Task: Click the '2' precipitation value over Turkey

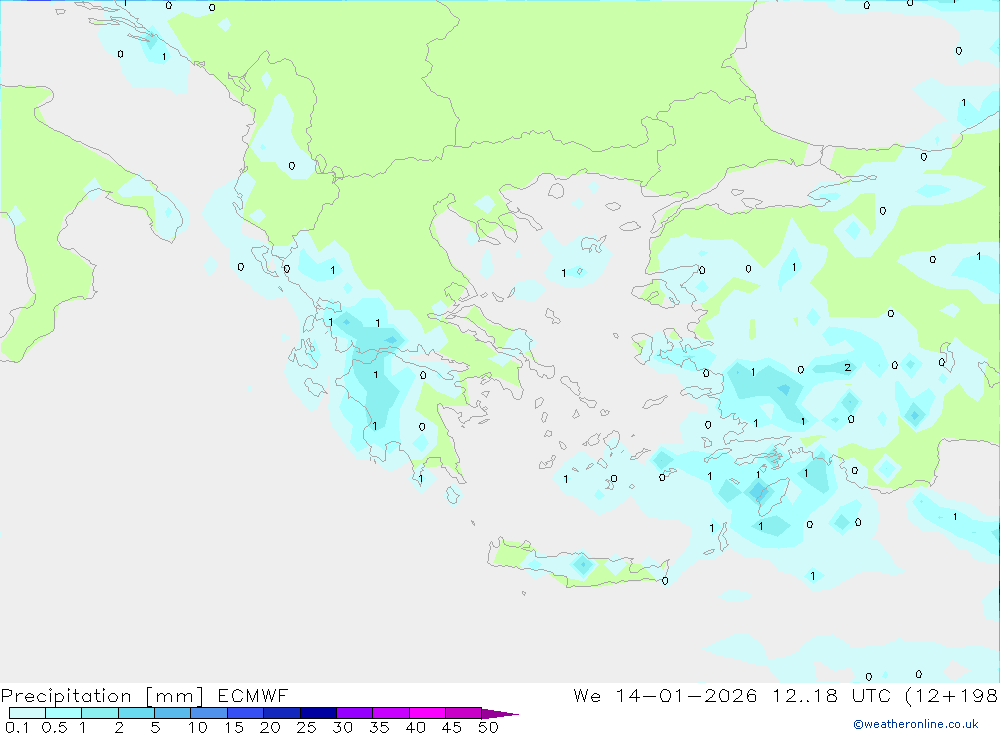Action: (x=848, y=367)
